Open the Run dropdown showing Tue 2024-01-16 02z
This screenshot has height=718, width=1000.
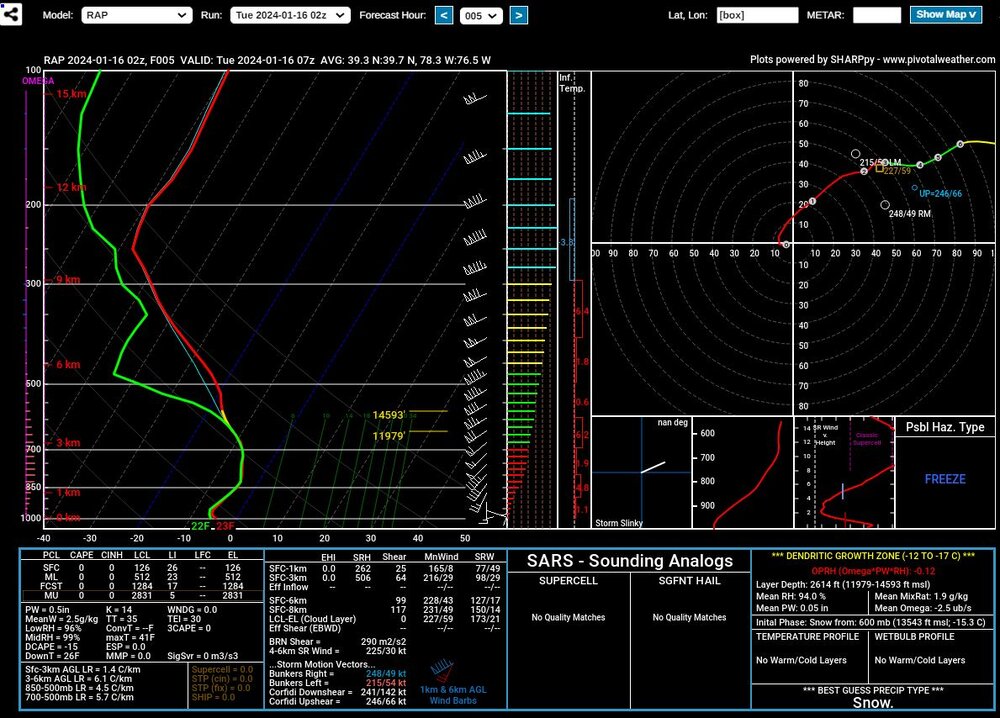click(x=290, y=15)
